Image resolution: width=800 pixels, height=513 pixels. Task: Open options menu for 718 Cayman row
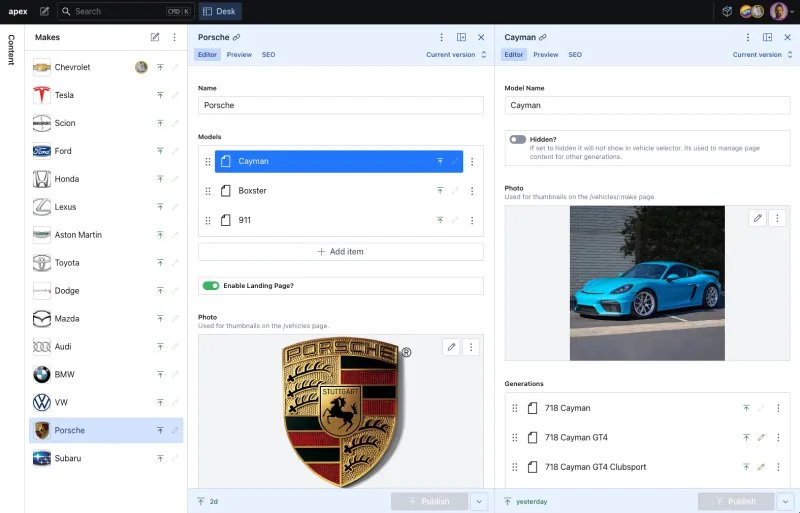778,408
